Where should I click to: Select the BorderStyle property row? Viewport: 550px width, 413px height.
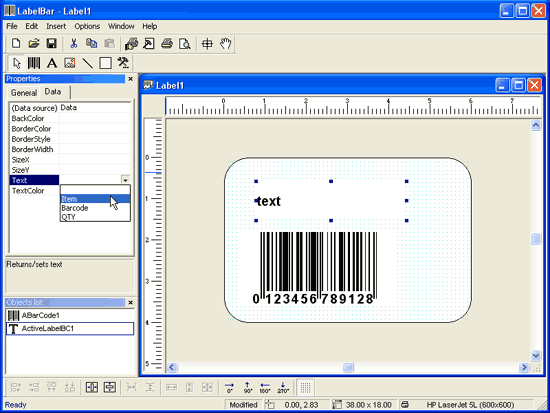tap(71, 139)
